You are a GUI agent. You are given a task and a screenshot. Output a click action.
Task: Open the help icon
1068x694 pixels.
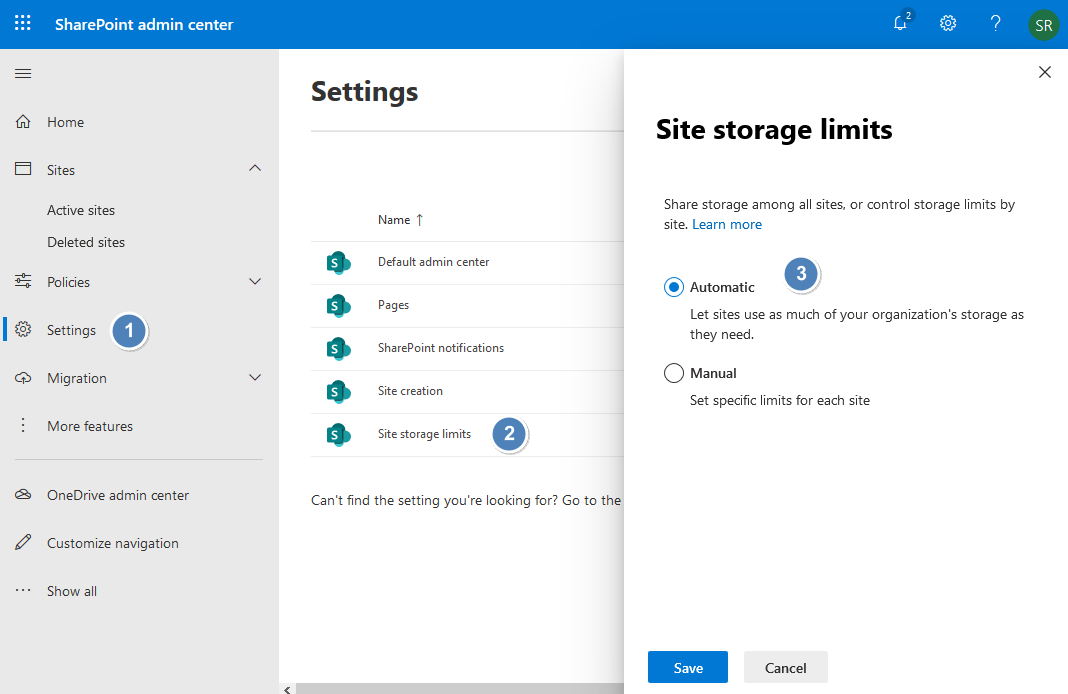click(x=995, y=23)
